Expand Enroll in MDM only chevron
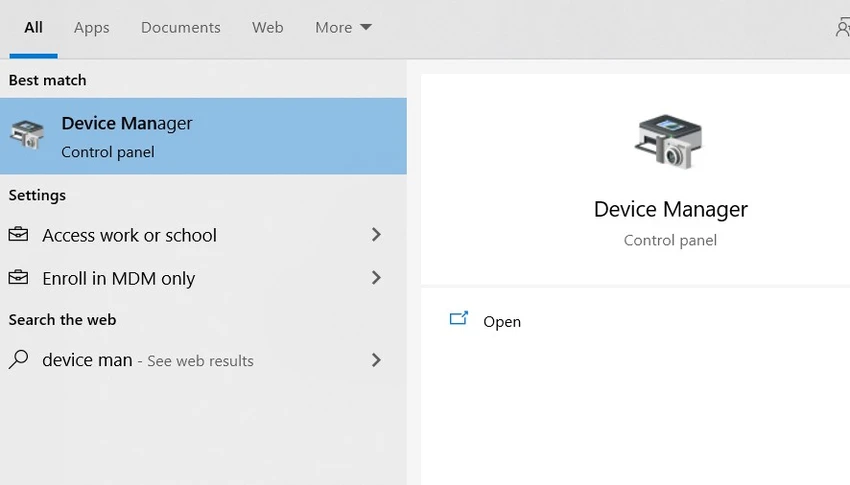Image resolution: width=850 pixels, height=485 pixels. click(x=376, y=278)
